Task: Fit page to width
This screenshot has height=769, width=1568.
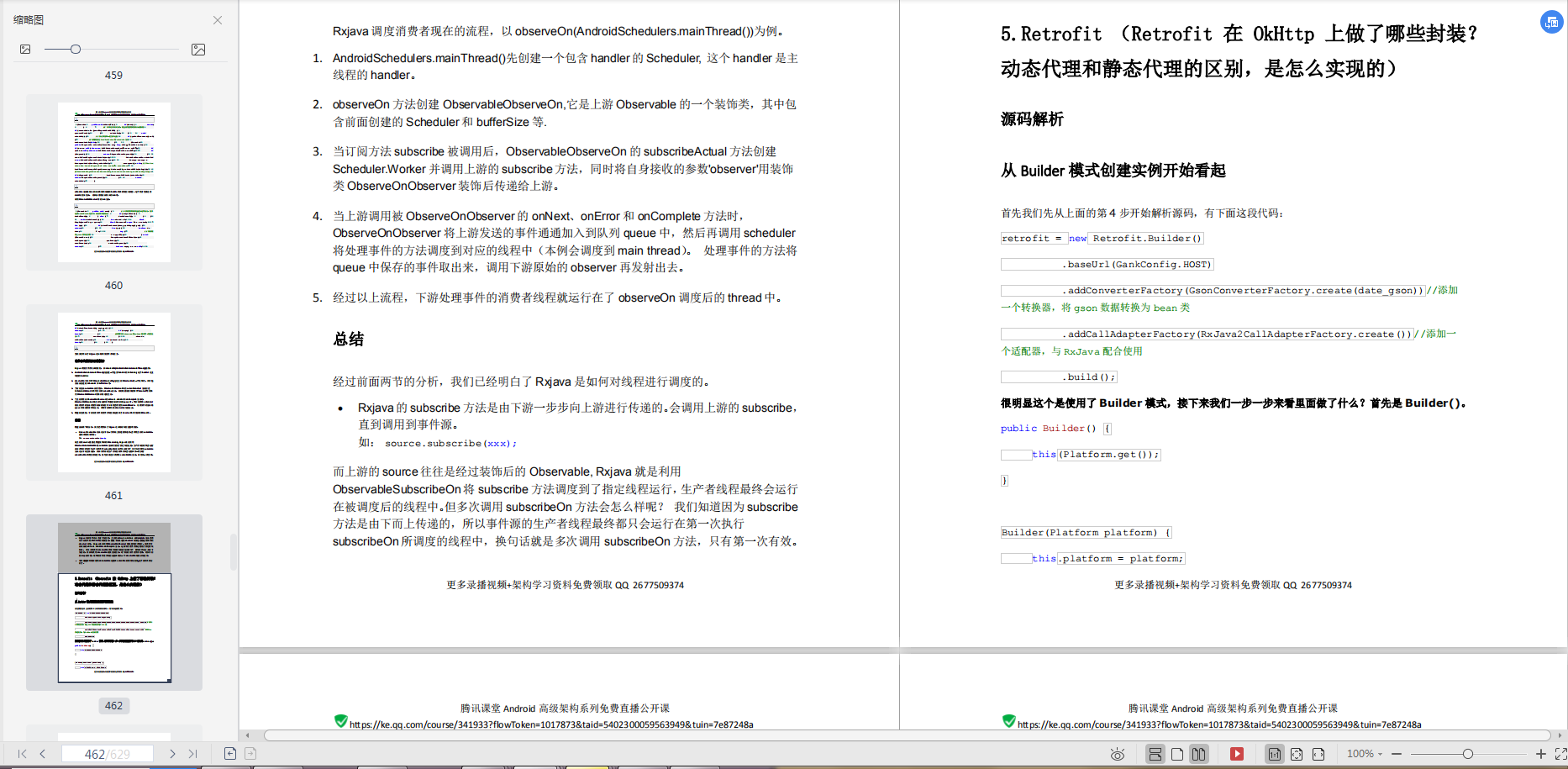Action: click(x=1318, y=754)
